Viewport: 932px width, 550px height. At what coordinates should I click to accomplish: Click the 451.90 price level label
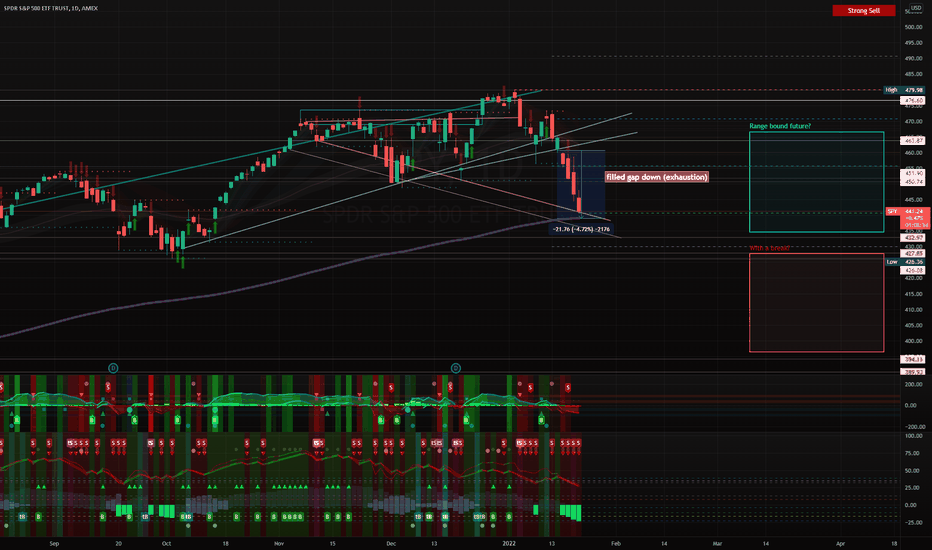pos(913,173)
